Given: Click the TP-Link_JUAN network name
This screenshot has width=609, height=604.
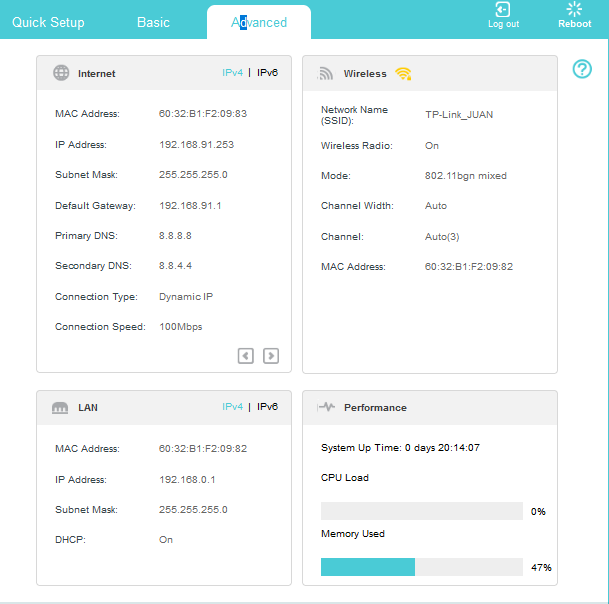Looking at the screenshot, I should pos(458,115).
